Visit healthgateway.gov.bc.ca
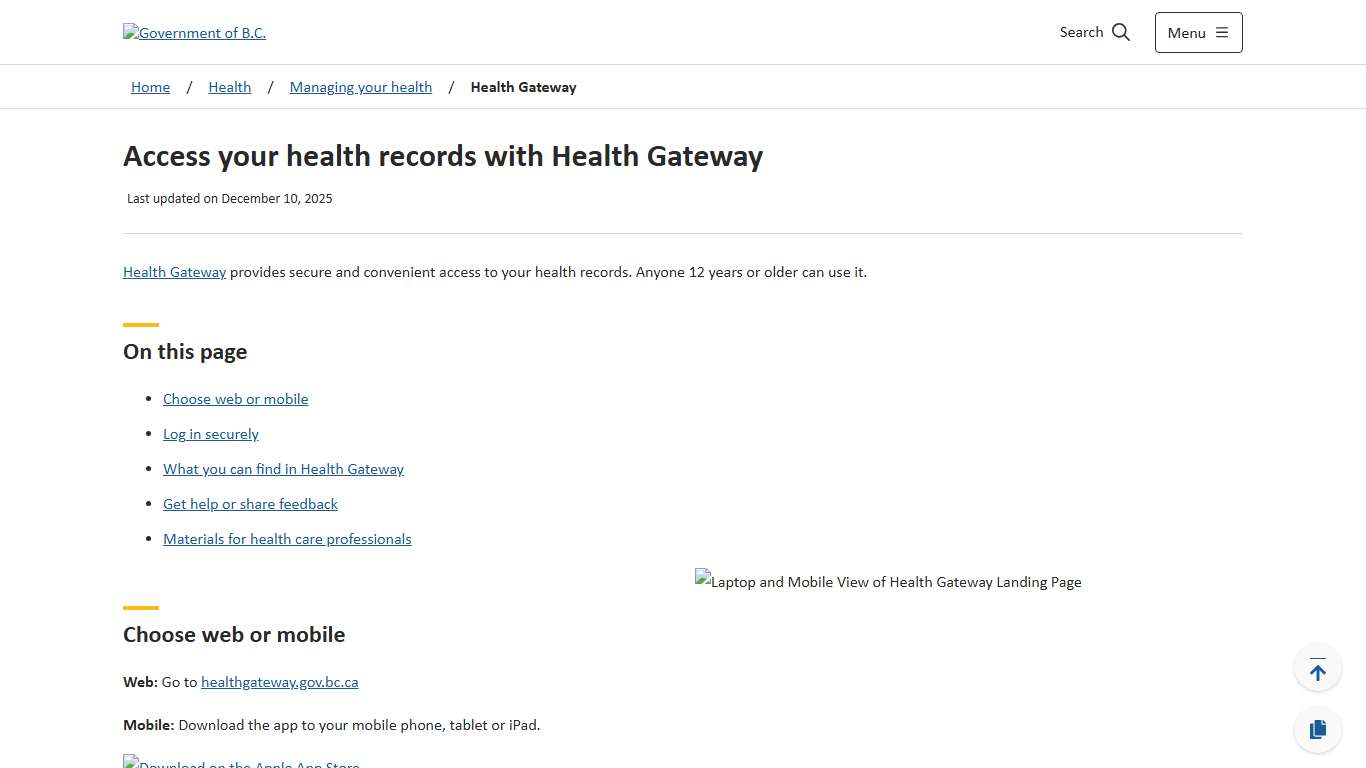Screen dimensions: 1366x768 tap(279, 681)
